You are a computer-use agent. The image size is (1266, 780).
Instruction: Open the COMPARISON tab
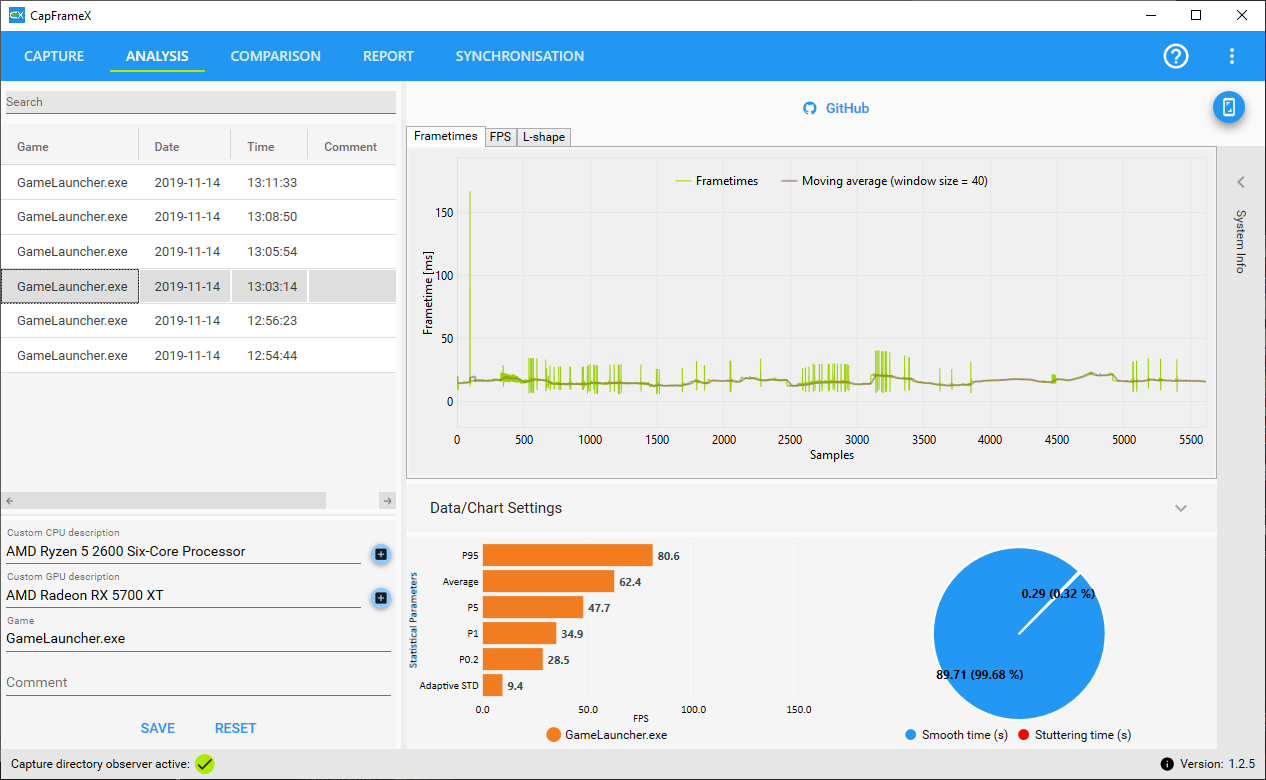click(276, 56)
